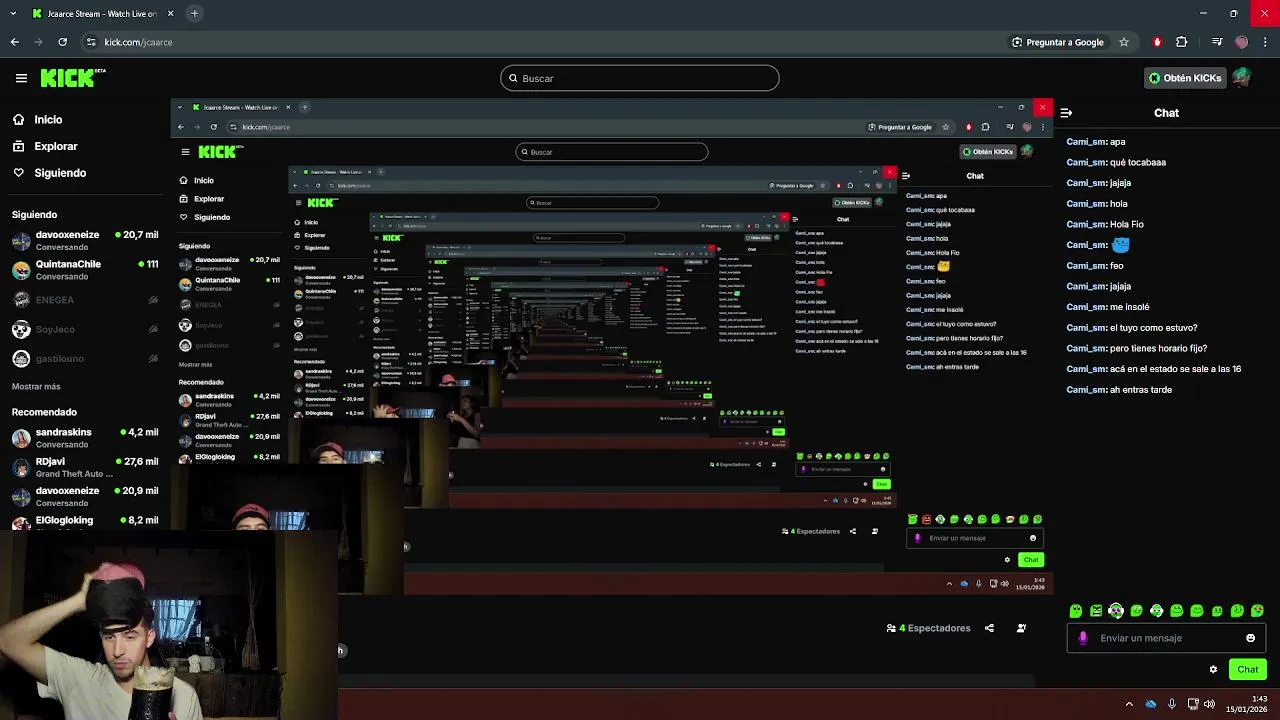The width and height of the screenshot is (1280, 720).
Task: Select the outermost Jcaarce Stream browser tab
Action: [102, 14]
